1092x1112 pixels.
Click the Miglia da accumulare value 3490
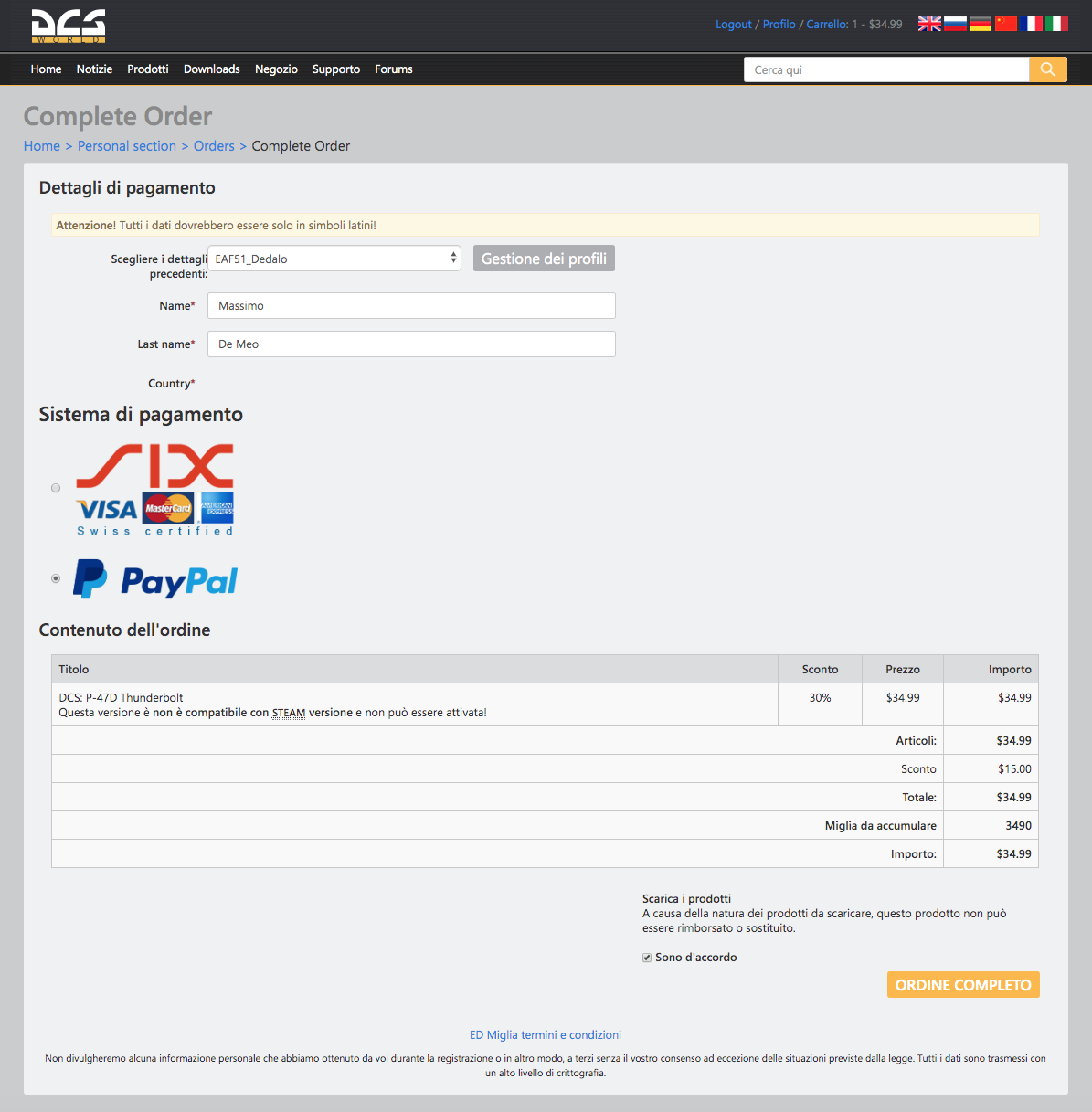click(x=1018, y=826)
